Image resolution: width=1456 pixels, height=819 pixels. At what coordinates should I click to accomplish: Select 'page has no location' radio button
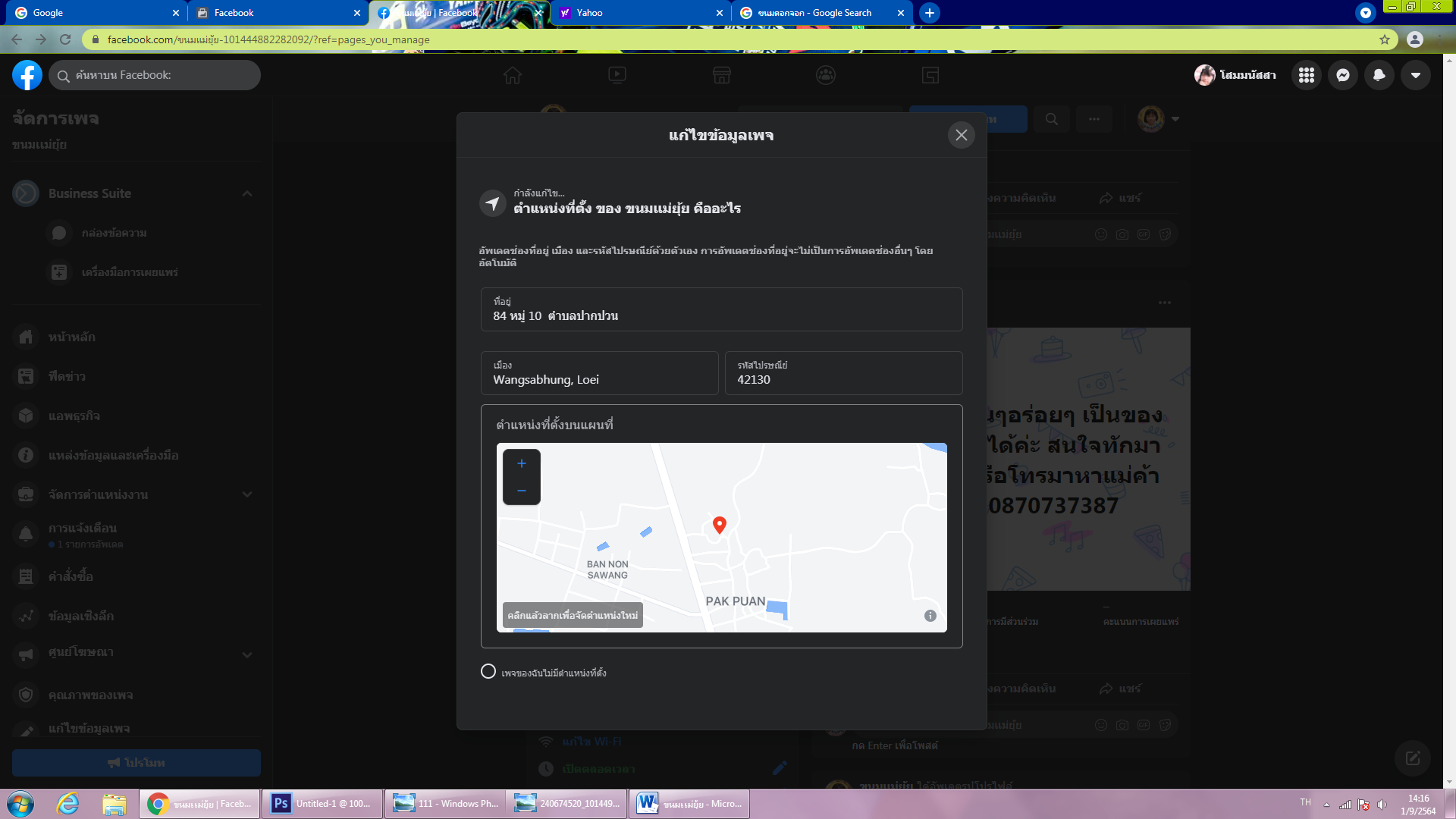coord(488,672)
